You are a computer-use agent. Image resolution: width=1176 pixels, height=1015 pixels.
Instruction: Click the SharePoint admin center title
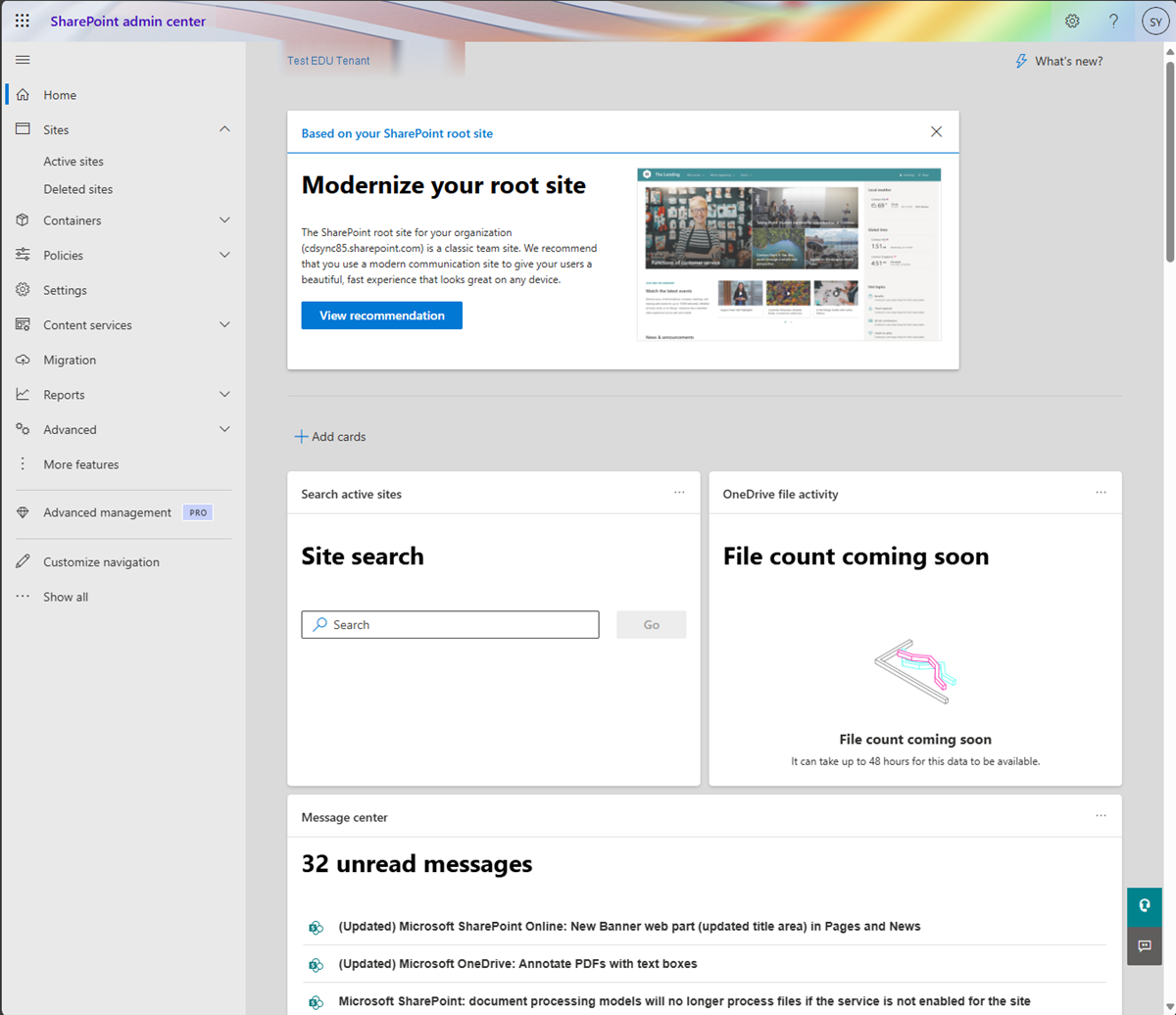coord(128,21)
